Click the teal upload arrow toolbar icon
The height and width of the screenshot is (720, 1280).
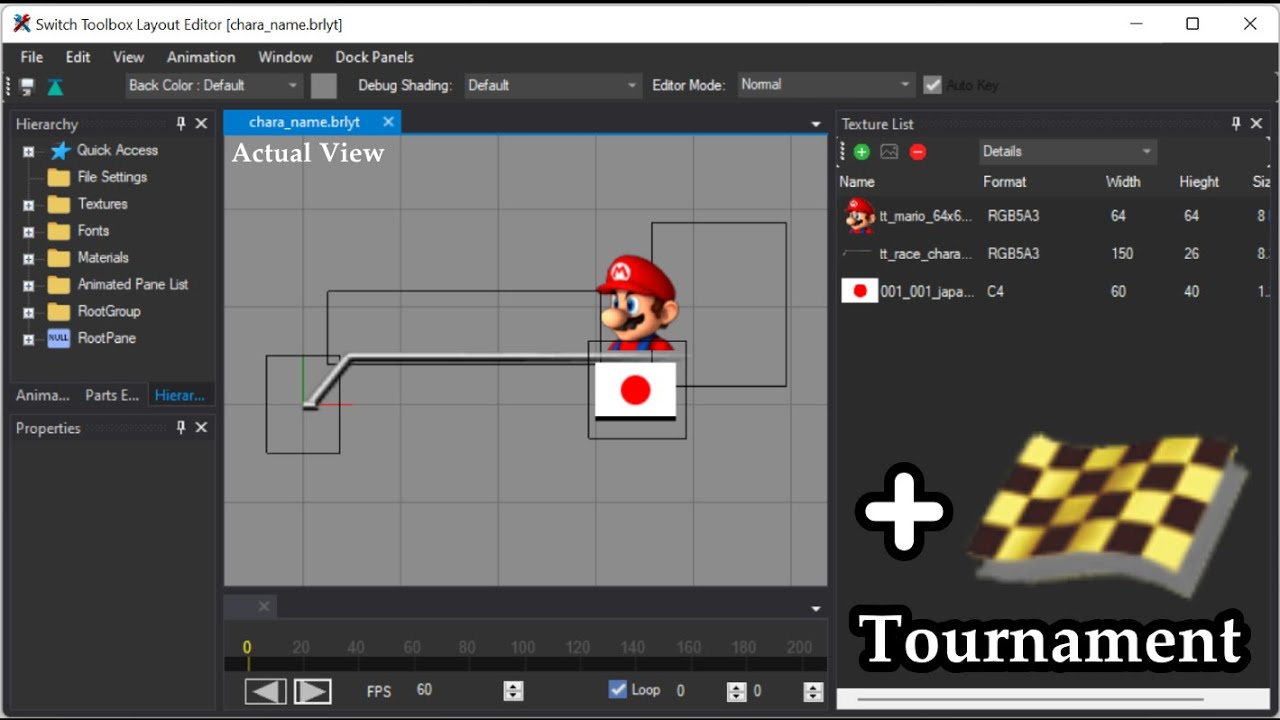pyautogui.click(x=56, y=86)
